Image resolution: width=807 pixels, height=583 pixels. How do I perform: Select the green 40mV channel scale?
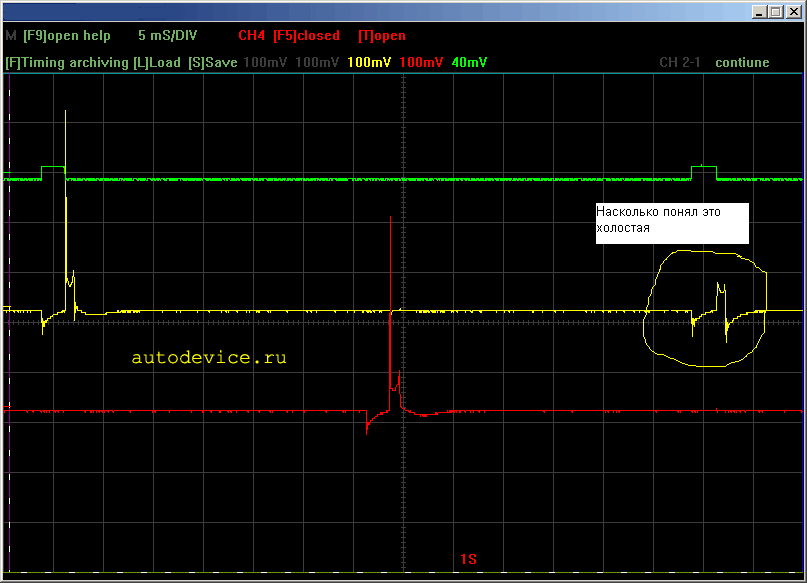pos(469,63)
